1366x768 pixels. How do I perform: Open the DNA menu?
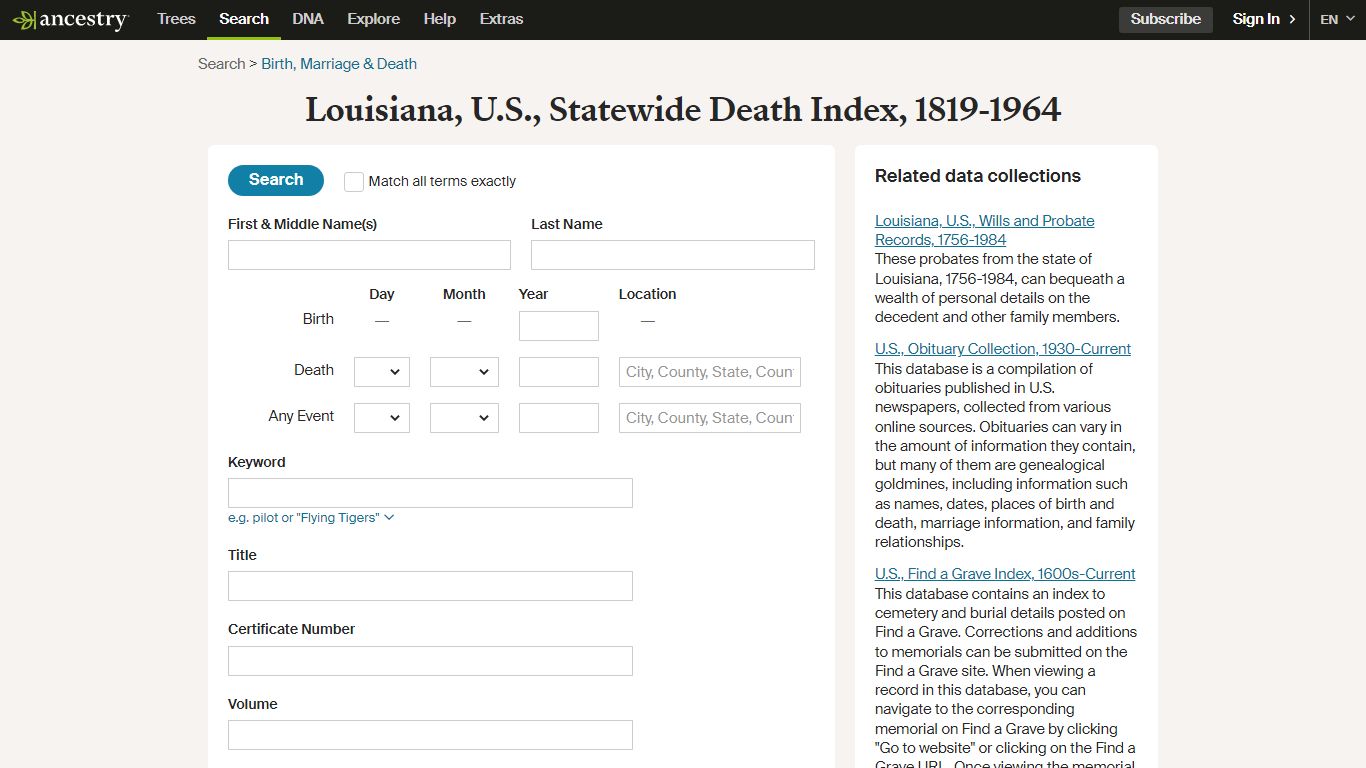click(308, 19)
